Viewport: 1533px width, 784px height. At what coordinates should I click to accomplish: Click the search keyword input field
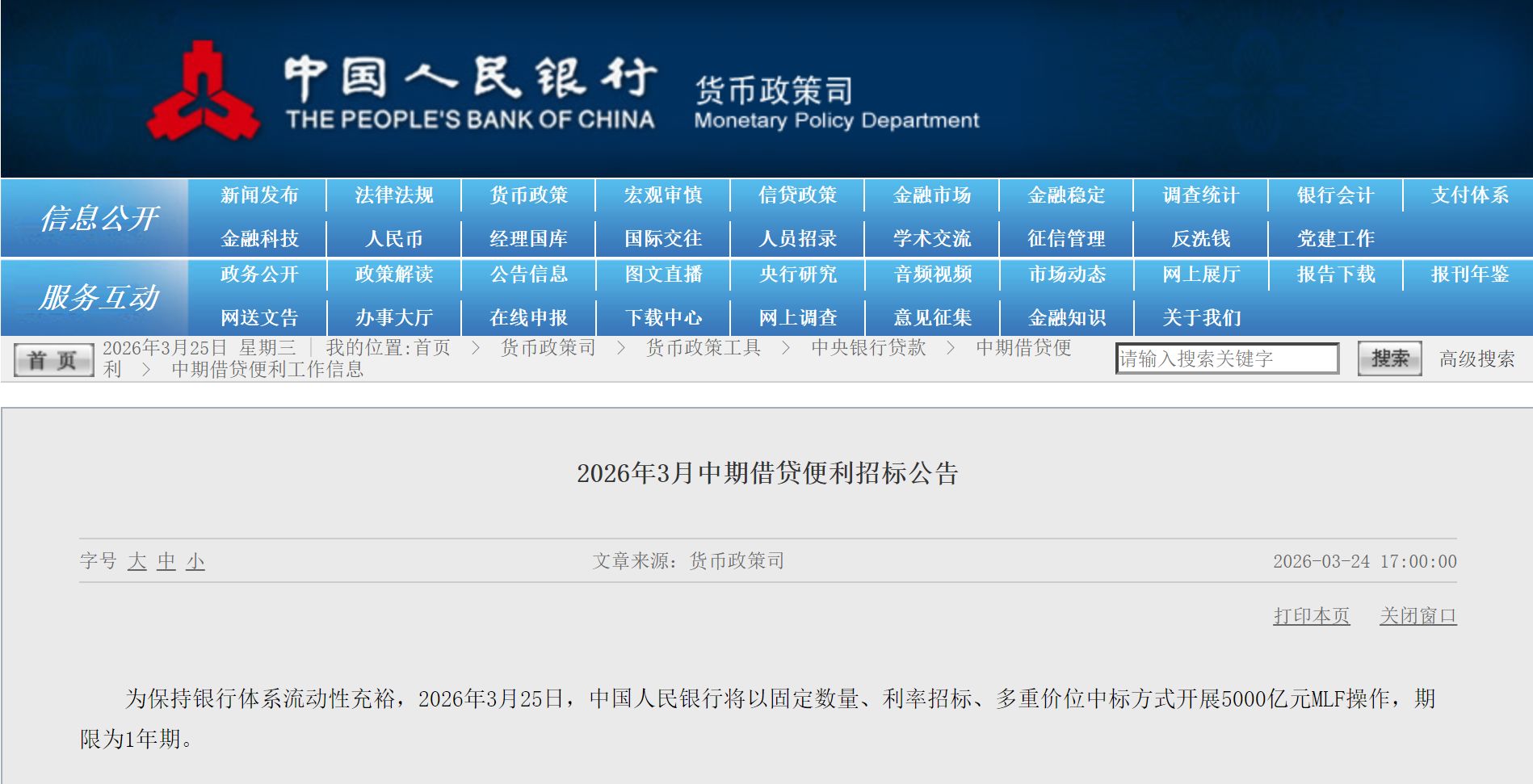pyautogui.click(x=1228, y=358)
